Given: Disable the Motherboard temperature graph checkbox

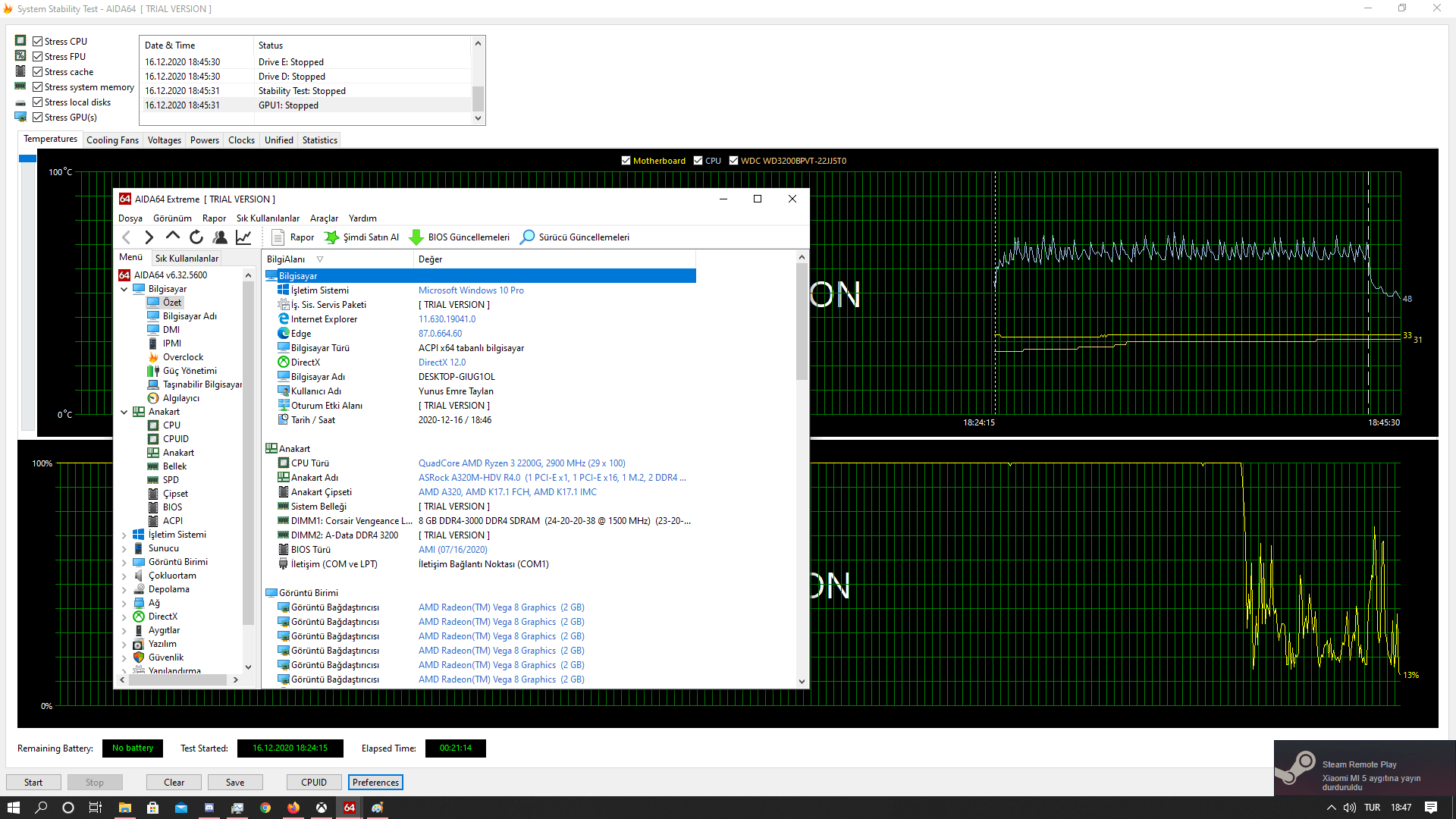Looking at the screenshot, I should coord(626,161).
